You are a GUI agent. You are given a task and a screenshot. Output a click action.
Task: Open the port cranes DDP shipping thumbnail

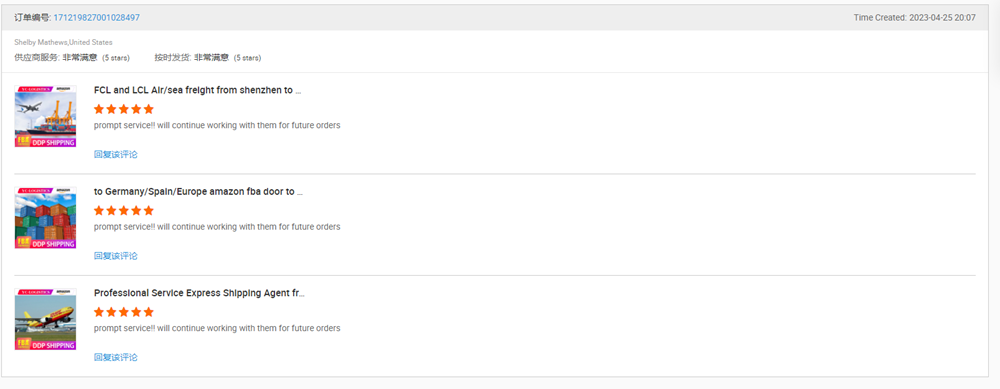coord(45,116)
